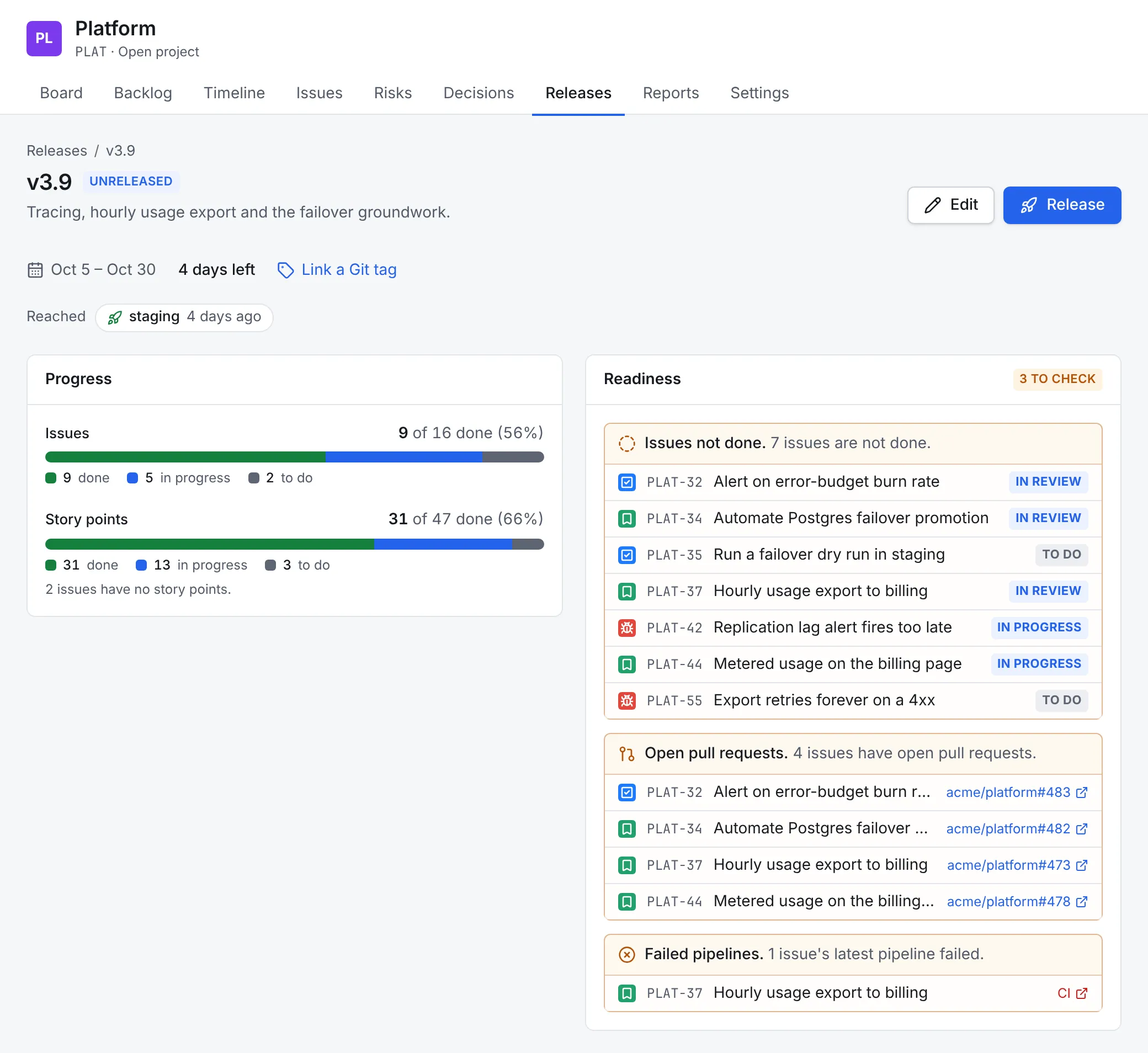The height and width of the screenshot is (1053, 1148).
Task: Click the dashed circle icon next to Issues not done
Action: [626, 443]
